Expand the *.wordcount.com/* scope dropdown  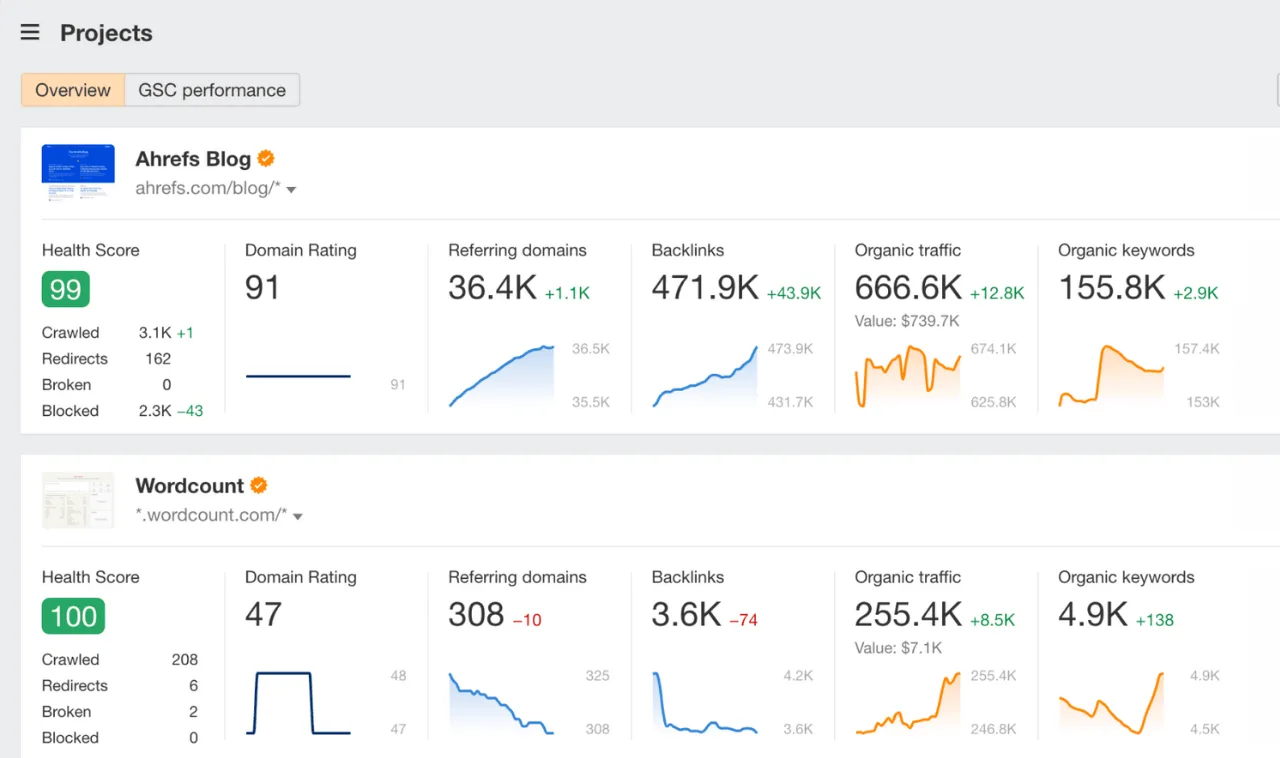[x=298, y=516]
